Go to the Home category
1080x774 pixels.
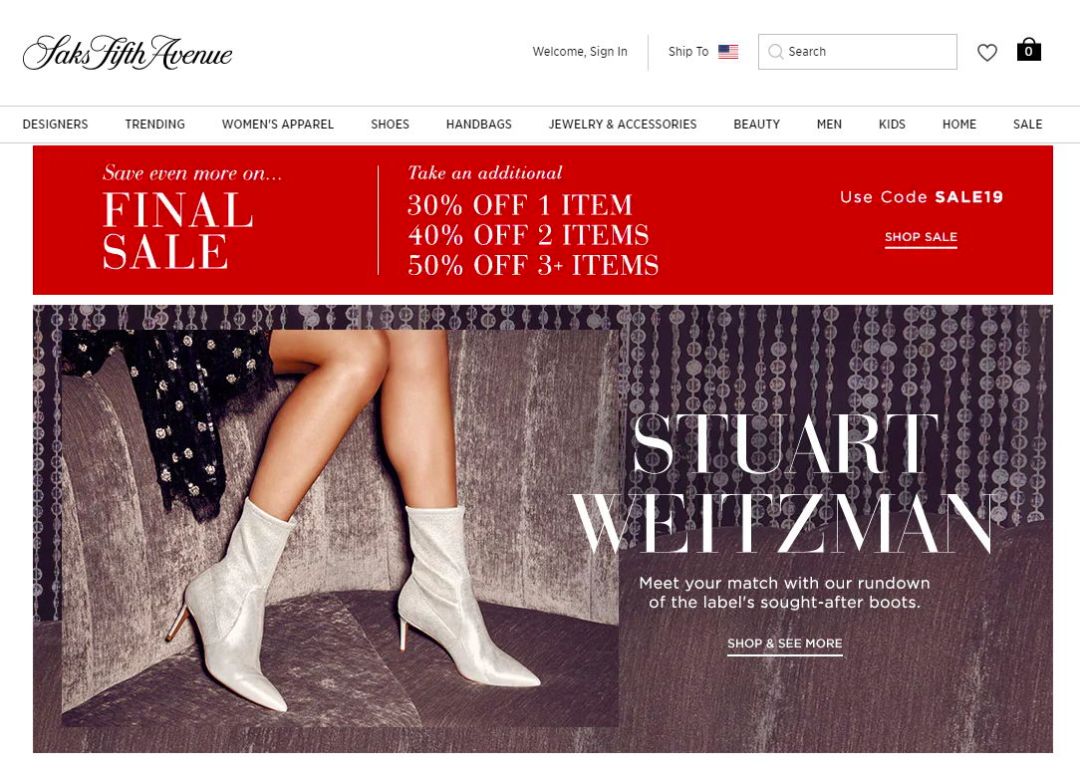959,124
